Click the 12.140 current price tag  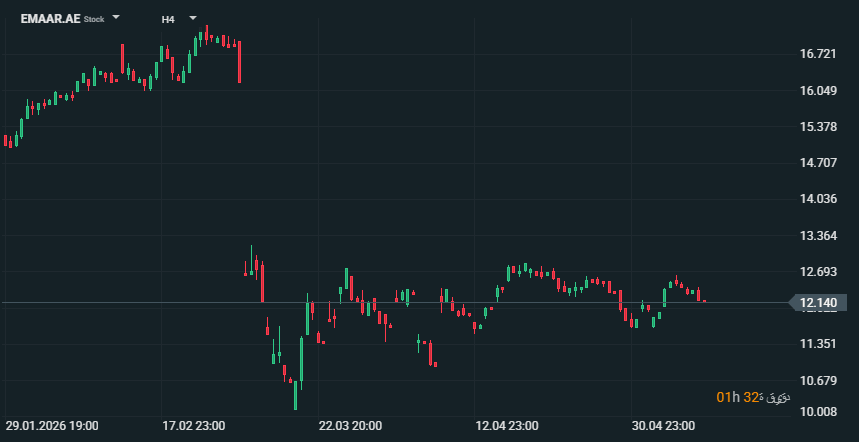(x=818, y=303)
